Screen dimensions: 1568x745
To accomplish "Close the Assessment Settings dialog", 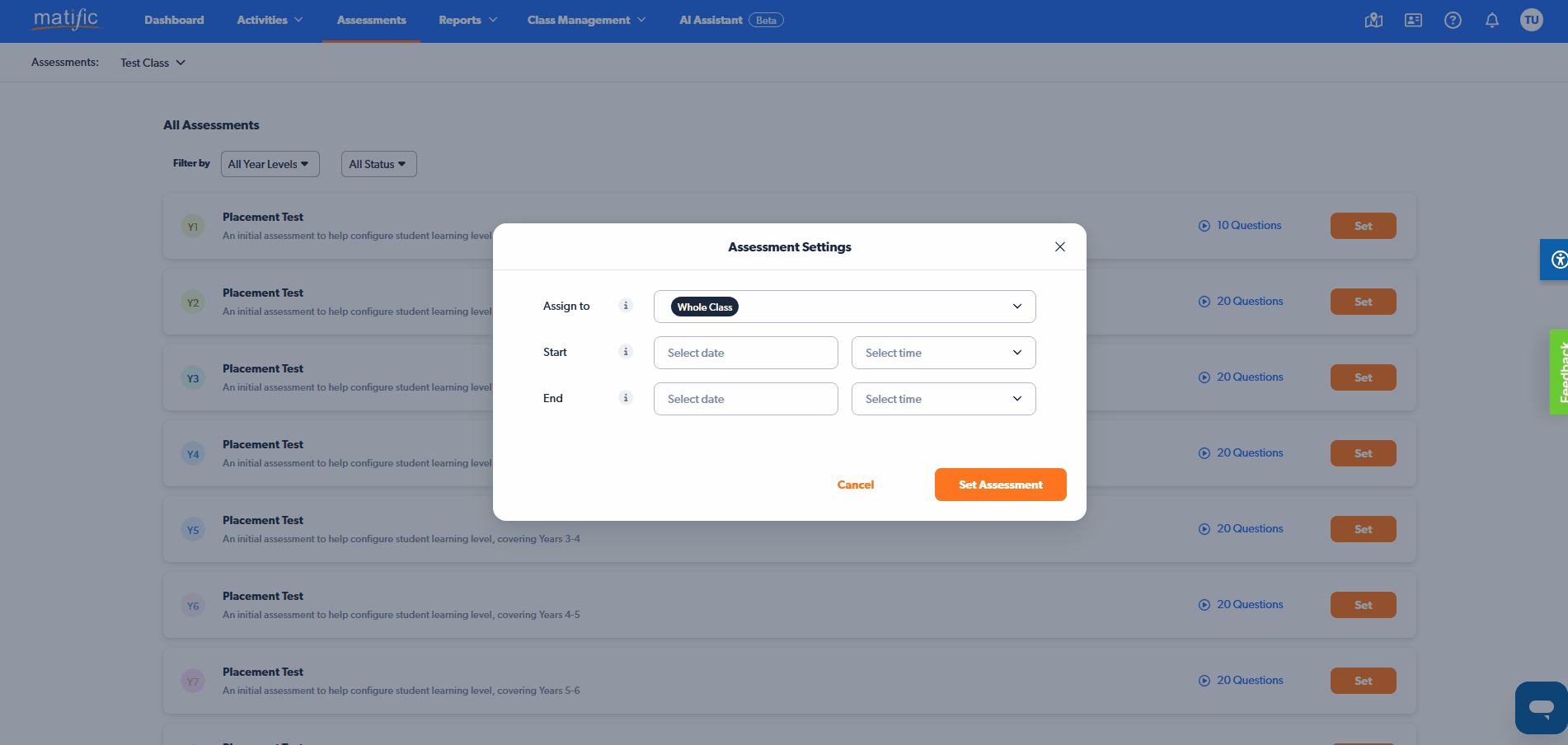I will pyautogui.click(x=1059, y=247).
